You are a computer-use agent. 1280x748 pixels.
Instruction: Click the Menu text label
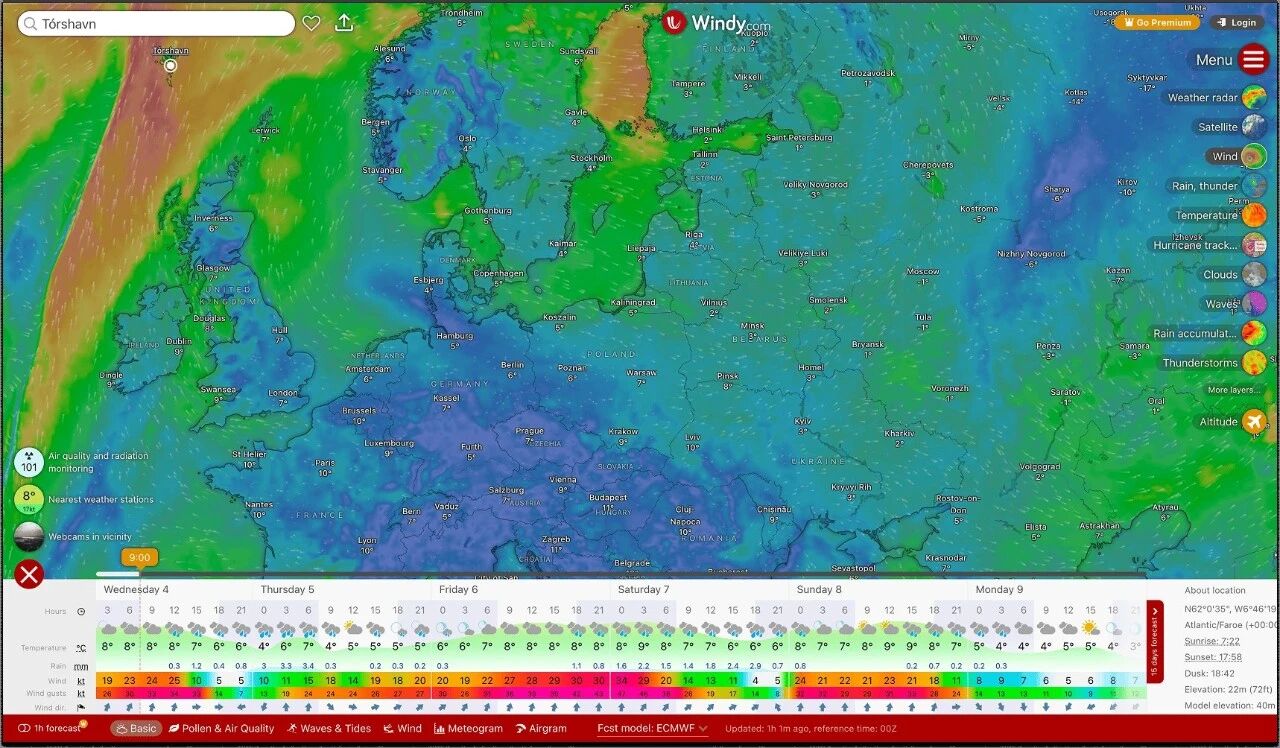(1214, 60)
